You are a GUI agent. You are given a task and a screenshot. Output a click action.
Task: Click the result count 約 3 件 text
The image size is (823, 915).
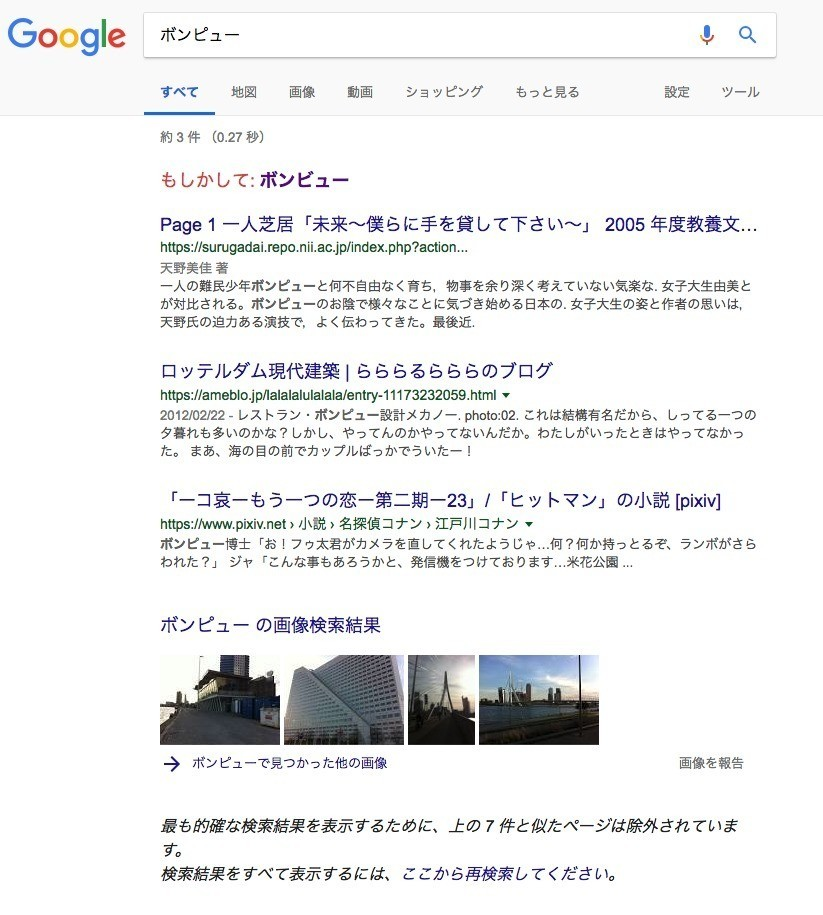point(180,137)
